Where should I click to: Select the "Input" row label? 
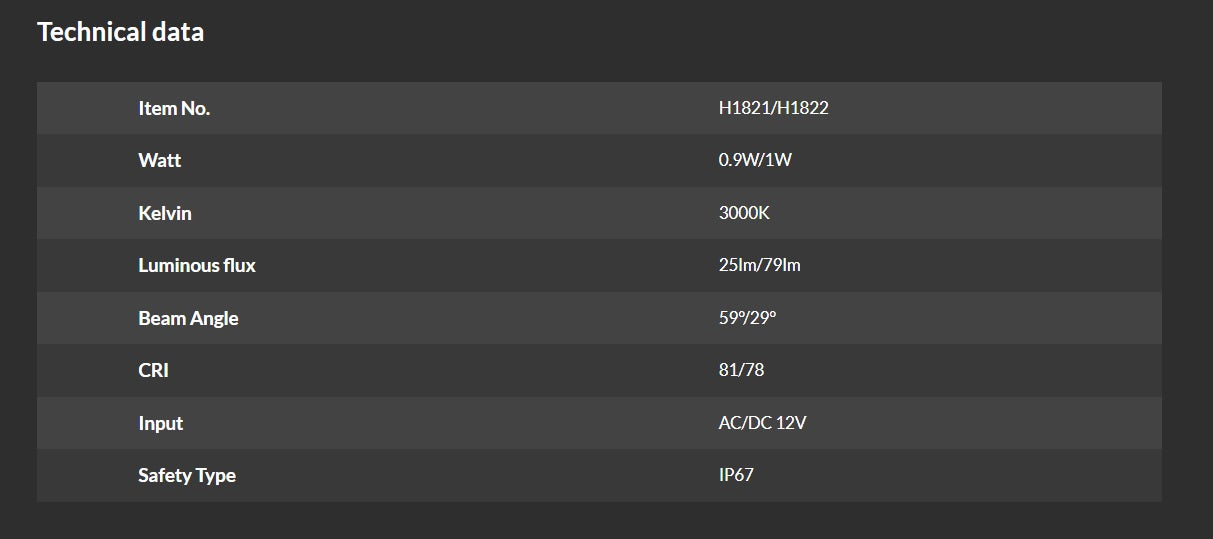tap(161, 423)
